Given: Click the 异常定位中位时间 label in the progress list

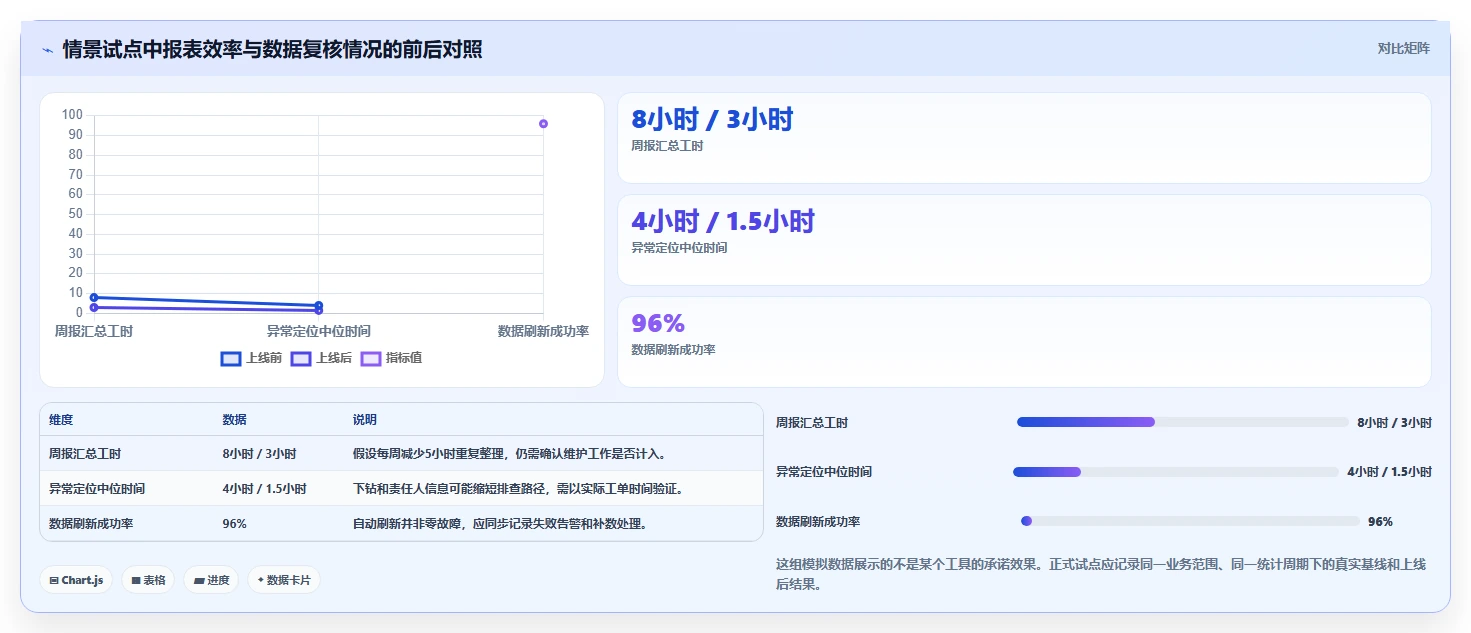Looking at the screenshot, I should 824,472.
